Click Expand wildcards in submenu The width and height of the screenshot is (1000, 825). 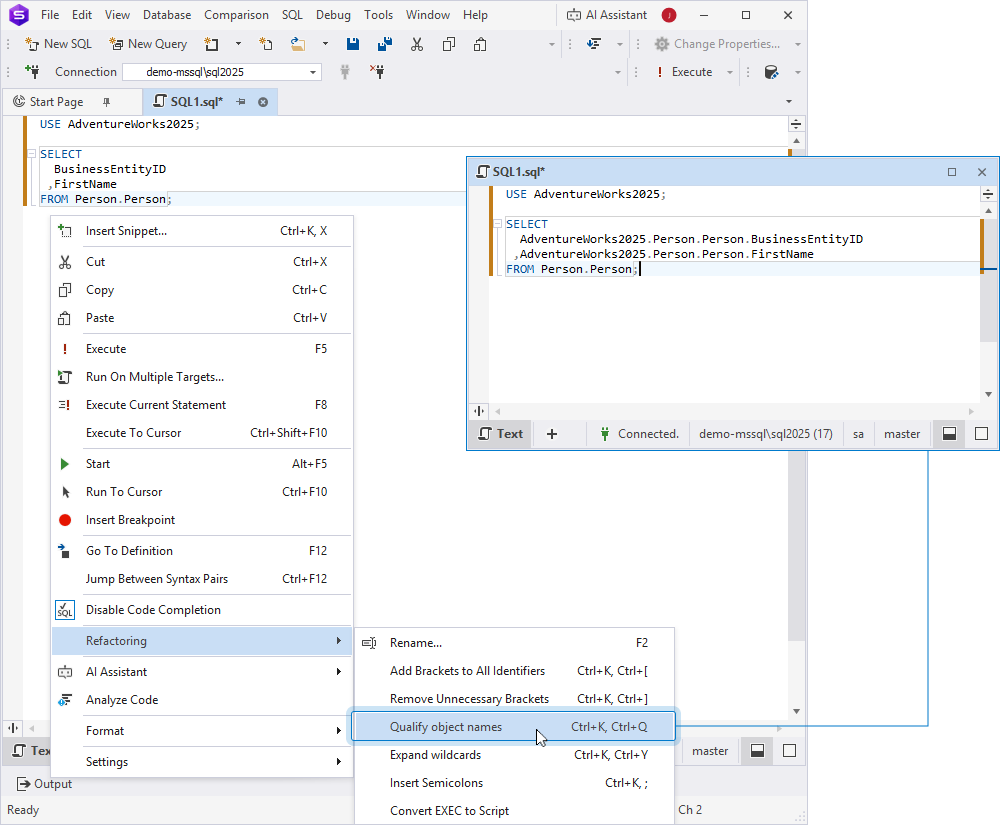[514, 755]
